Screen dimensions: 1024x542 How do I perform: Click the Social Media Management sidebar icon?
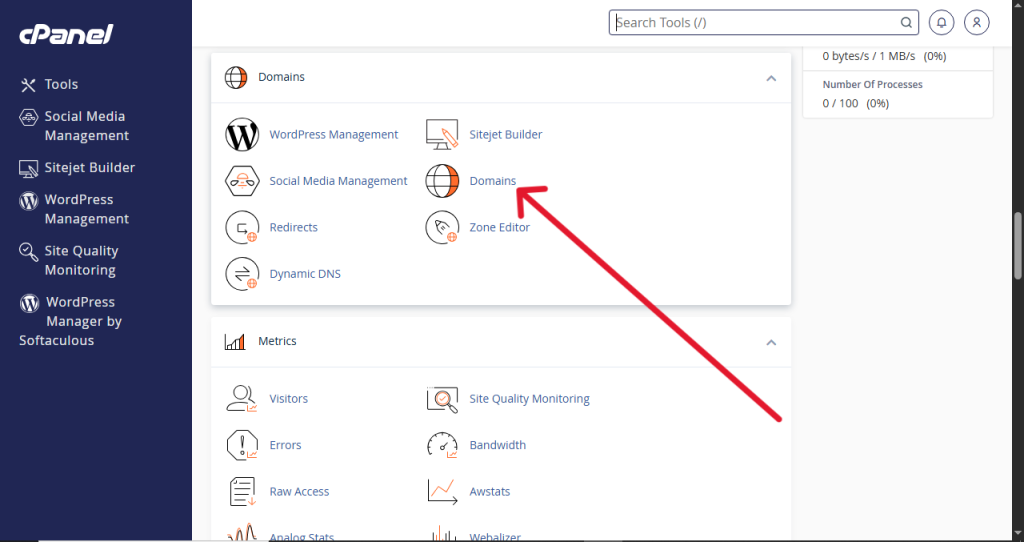coord(28,117)
